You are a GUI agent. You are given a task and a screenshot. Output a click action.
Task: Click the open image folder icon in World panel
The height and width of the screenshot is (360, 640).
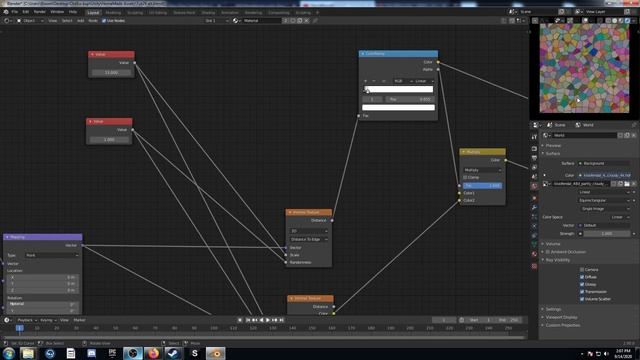point(627,184)
